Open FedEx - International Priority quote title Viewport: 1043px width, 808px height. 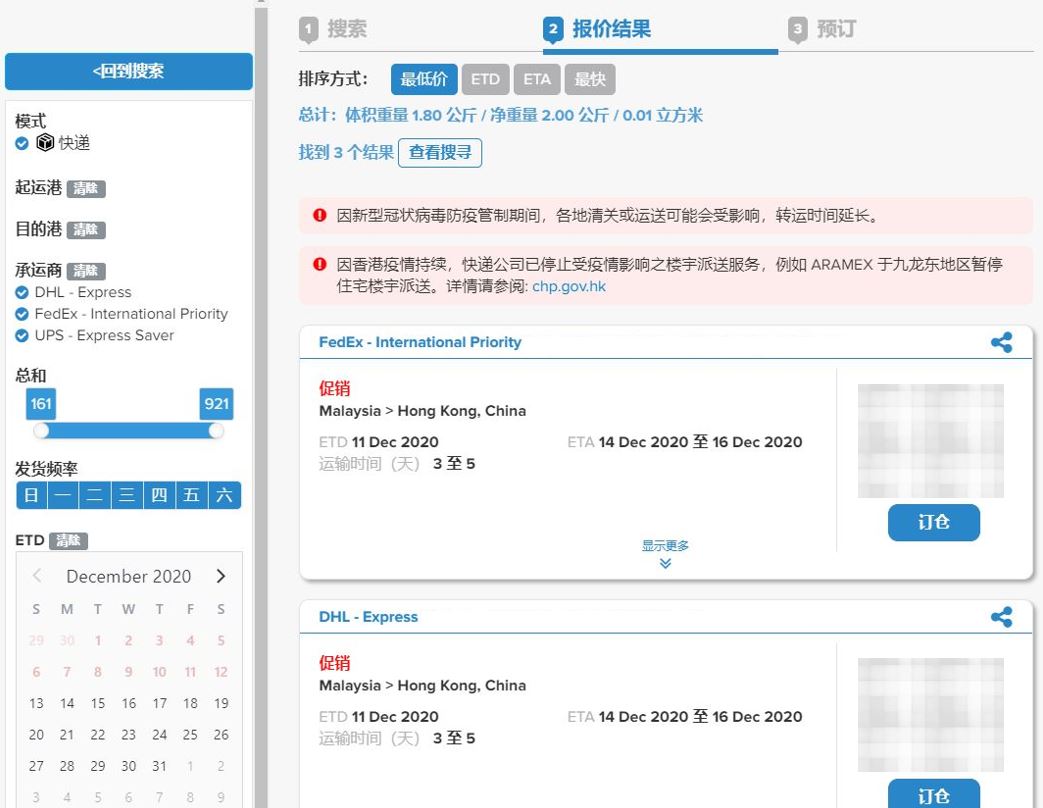click(x=420, y=342)
